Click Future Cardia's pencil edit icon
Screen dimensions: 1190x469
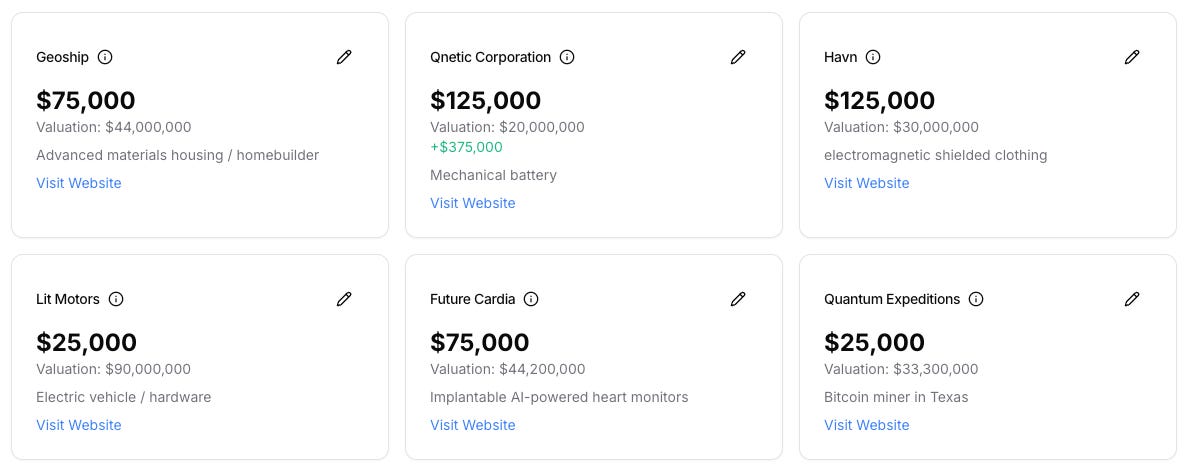[x=738, y=299]
